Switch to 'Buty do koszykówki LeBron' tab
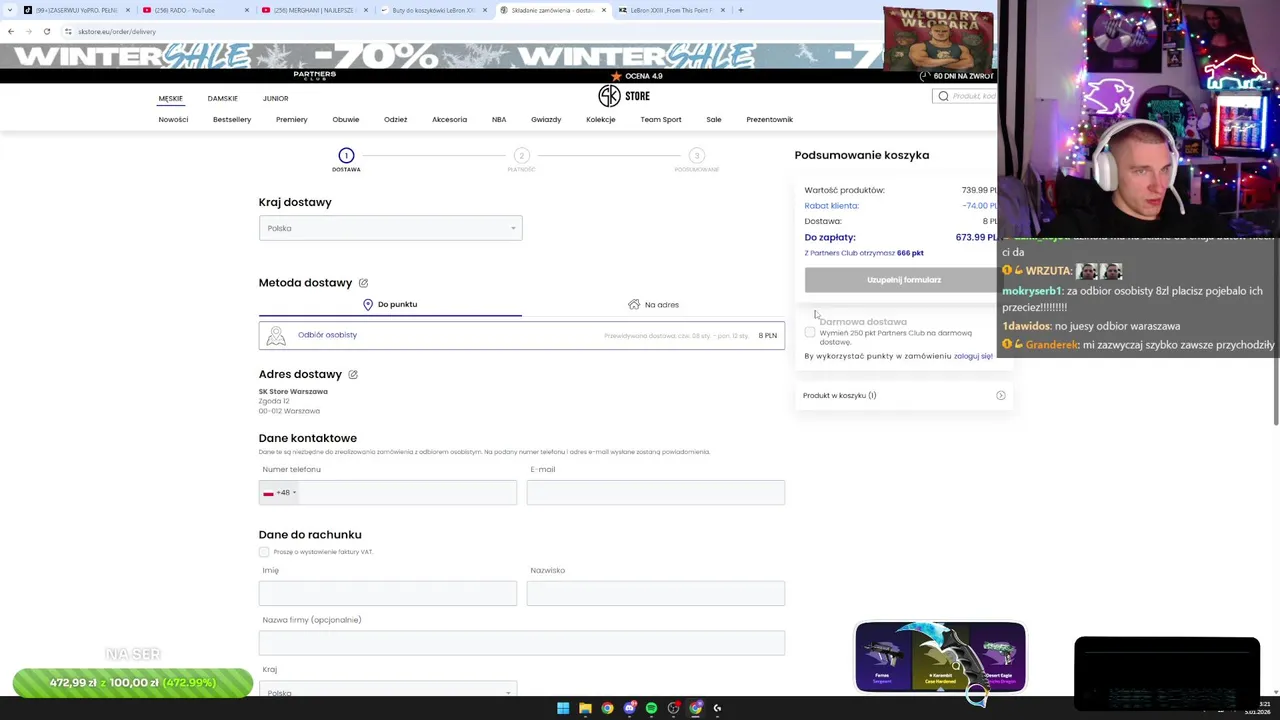Screen dimensions: 1280x720 point(432,10)
